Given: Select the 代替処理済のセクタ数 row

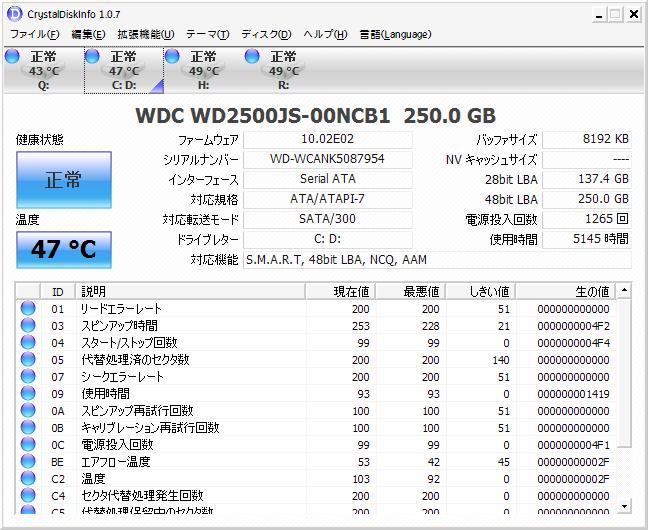Looking at the screenshot, I should pos(316,360).
